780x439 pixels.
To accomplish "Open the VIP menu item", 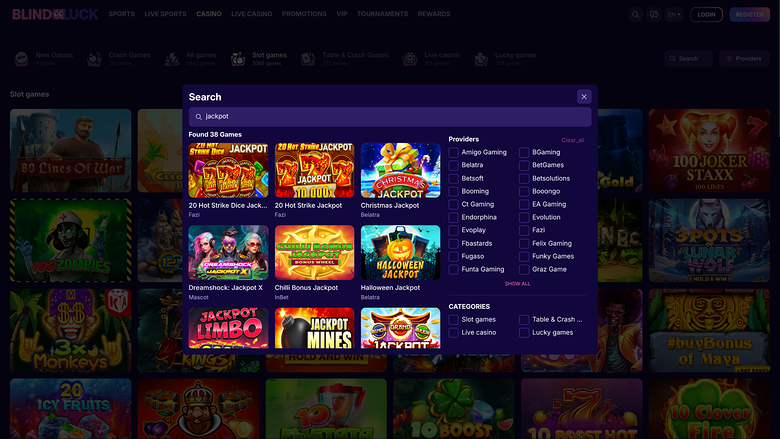I will (x=342, y=14).
